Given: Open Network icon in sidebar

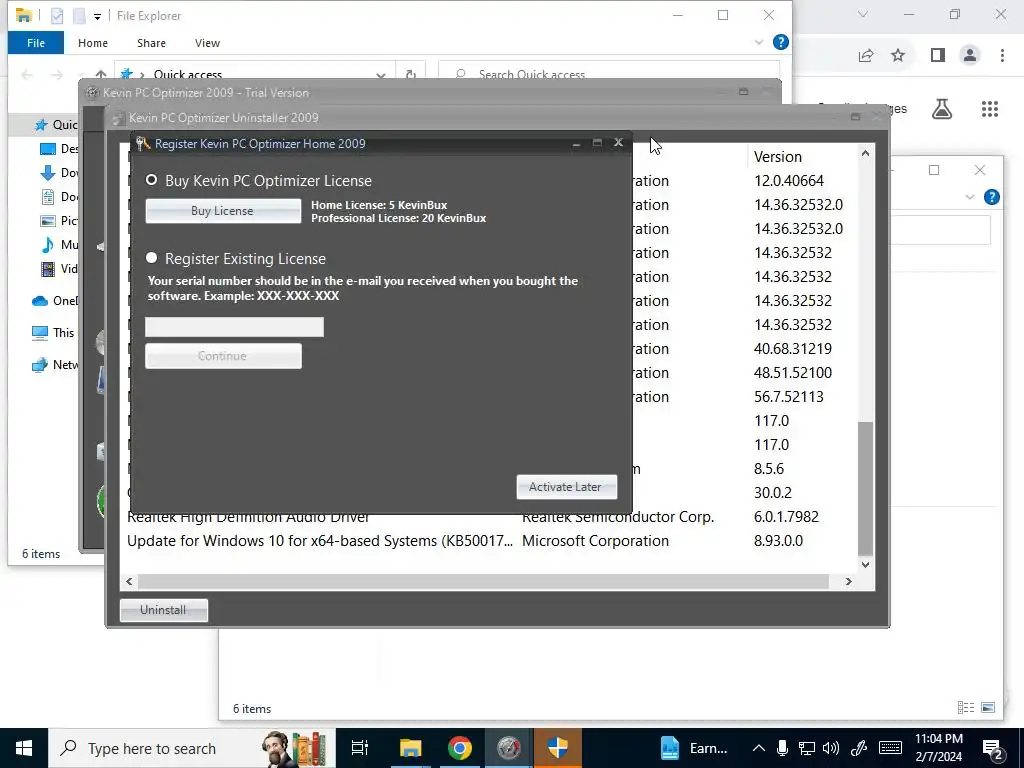Looking at the screenshot, I should coord(40,364).
